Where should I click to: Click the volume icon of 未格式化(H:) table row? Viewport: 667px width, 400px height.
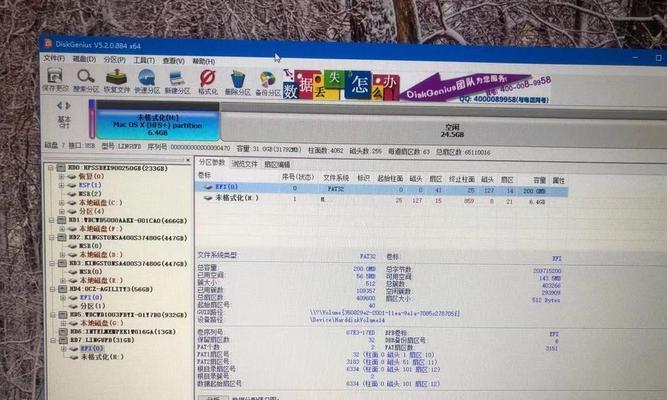[x=208, y=198]
